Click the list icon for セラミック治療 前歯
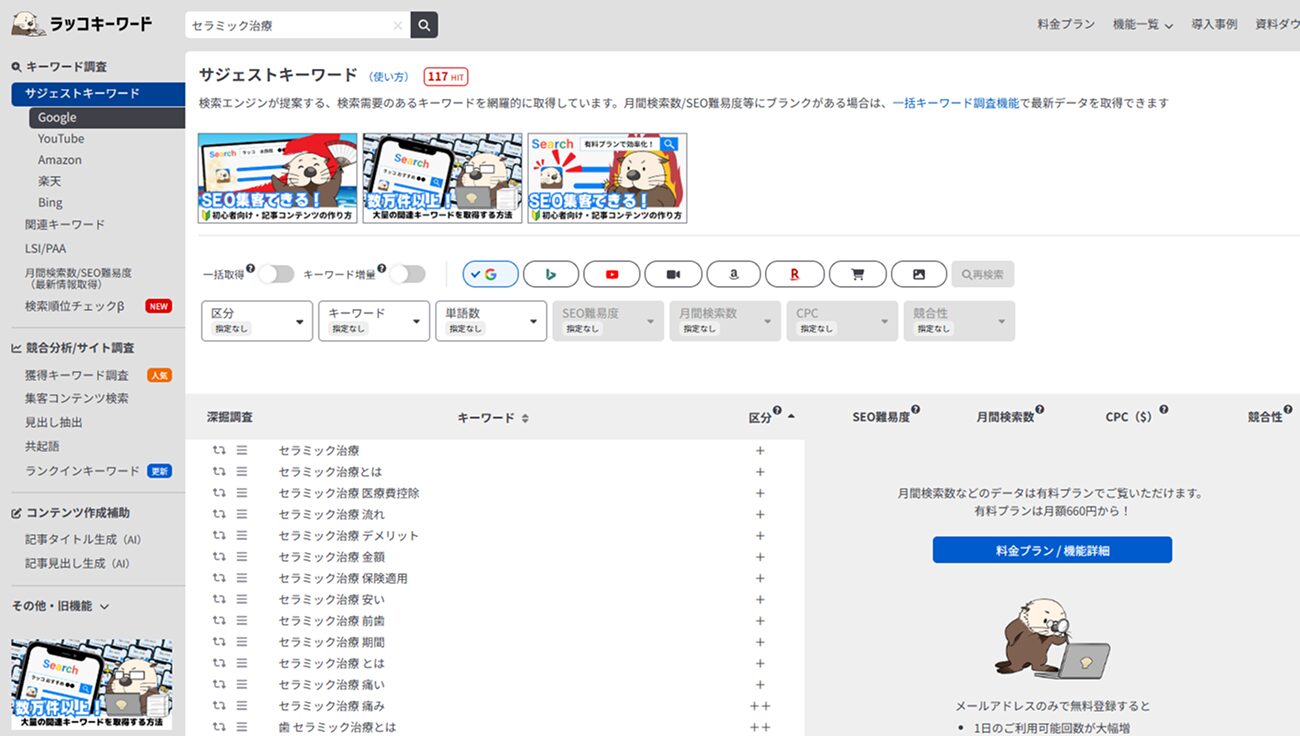 pos(242,621)
